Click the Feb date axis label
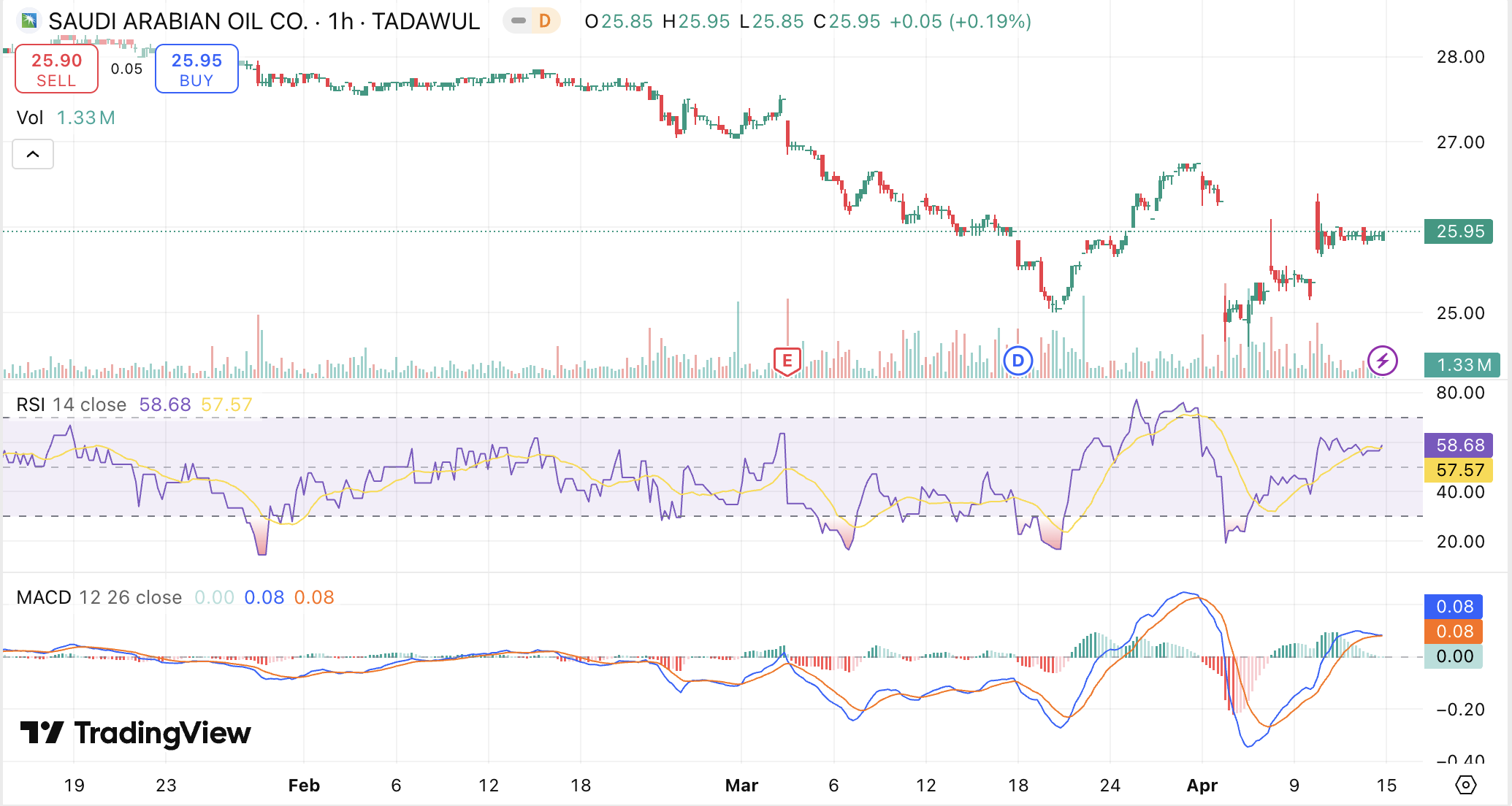 pos(304,786)
